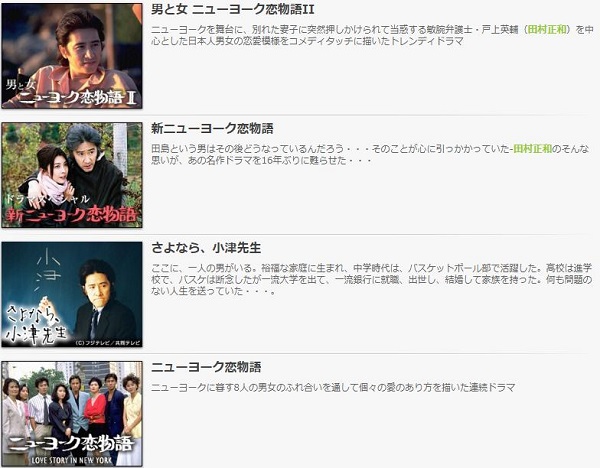This screenshot has height=468, width=600.
Task: Open the 男と女 ニューヨーク恋物語II thumbnail
Action: pyautogui.click(x=72, y=56)
